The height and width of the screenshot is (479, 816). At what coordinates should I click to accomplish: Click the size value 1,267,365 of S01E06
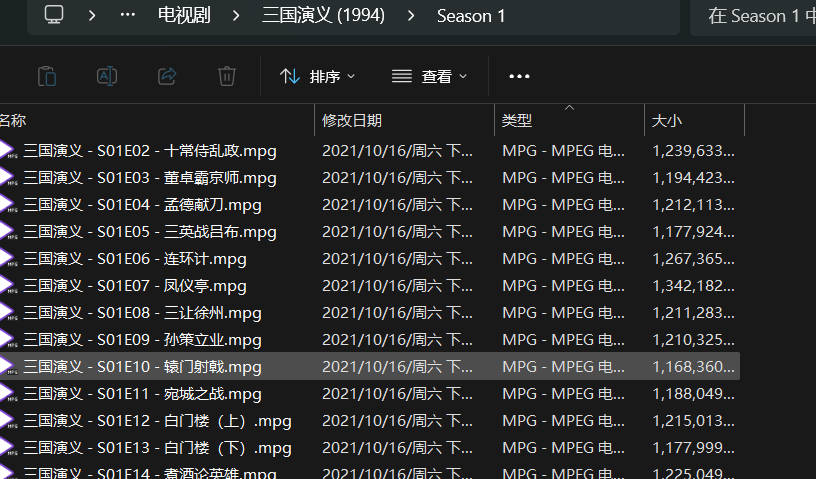click(694, 259)
